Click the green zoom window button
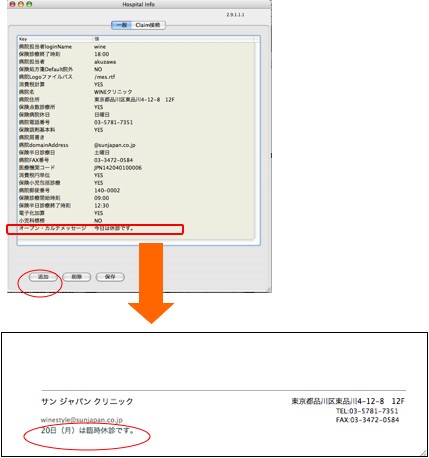Image resolution: width=429 pixels, height=458 pixels. [x=29, y=4]
